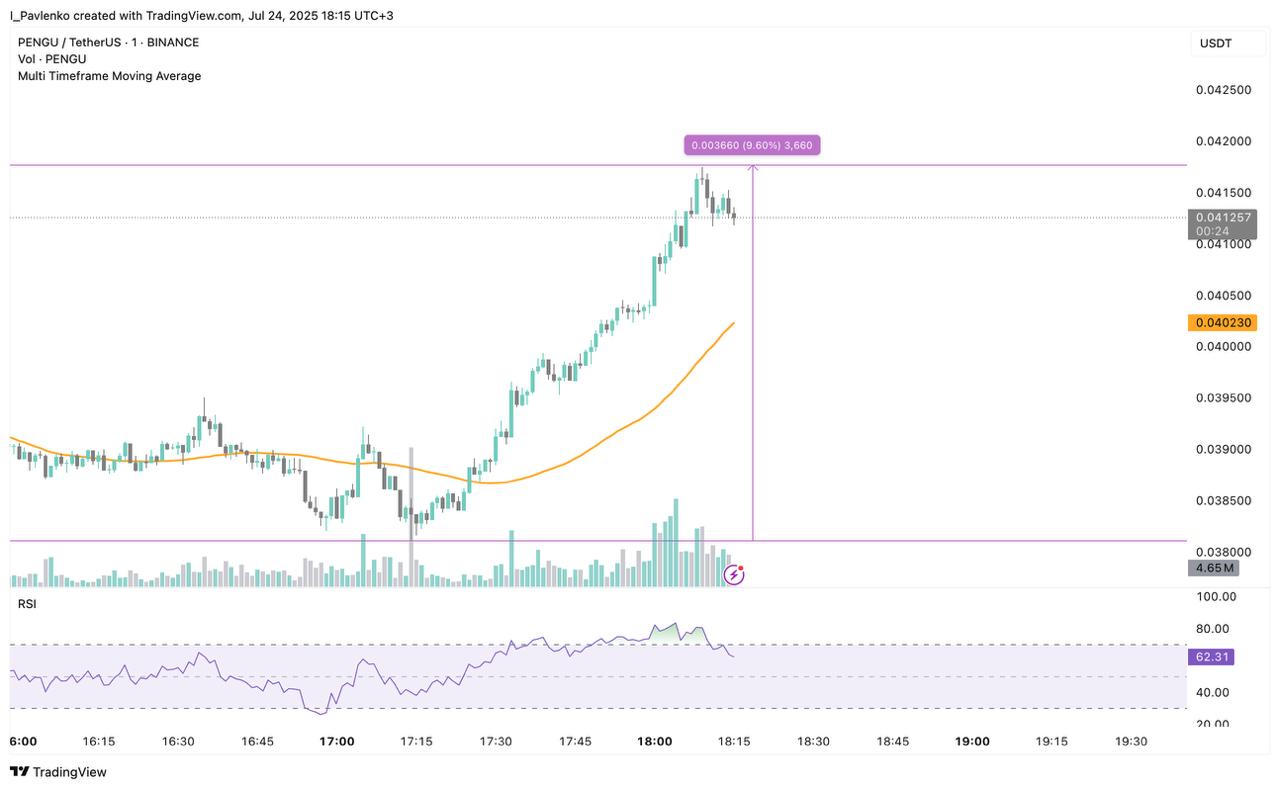Click the 17:00 time axis label

point(337,741)
